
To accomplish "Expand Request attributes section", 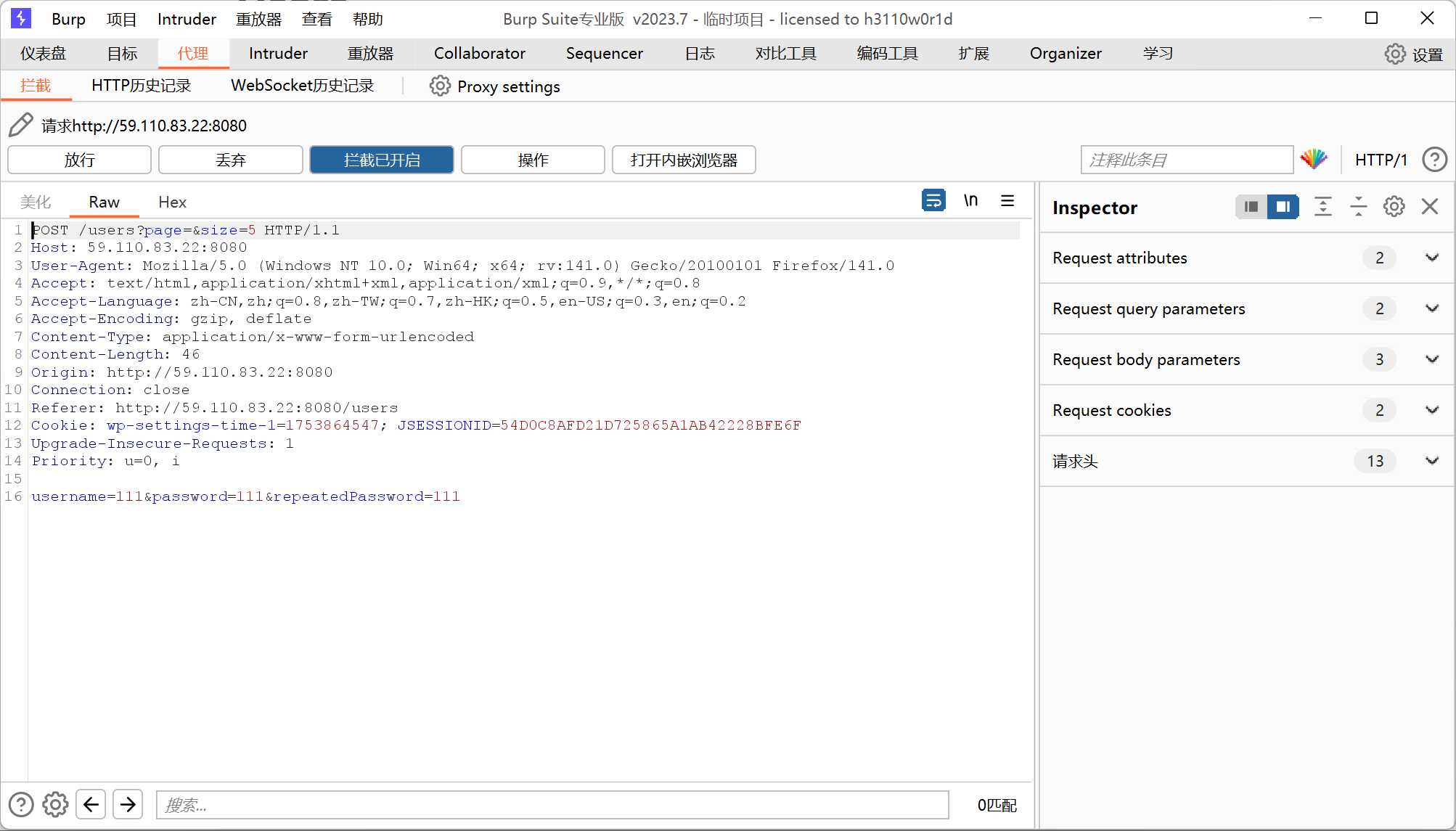I will pyautogui.click(x=1247, y=258).
